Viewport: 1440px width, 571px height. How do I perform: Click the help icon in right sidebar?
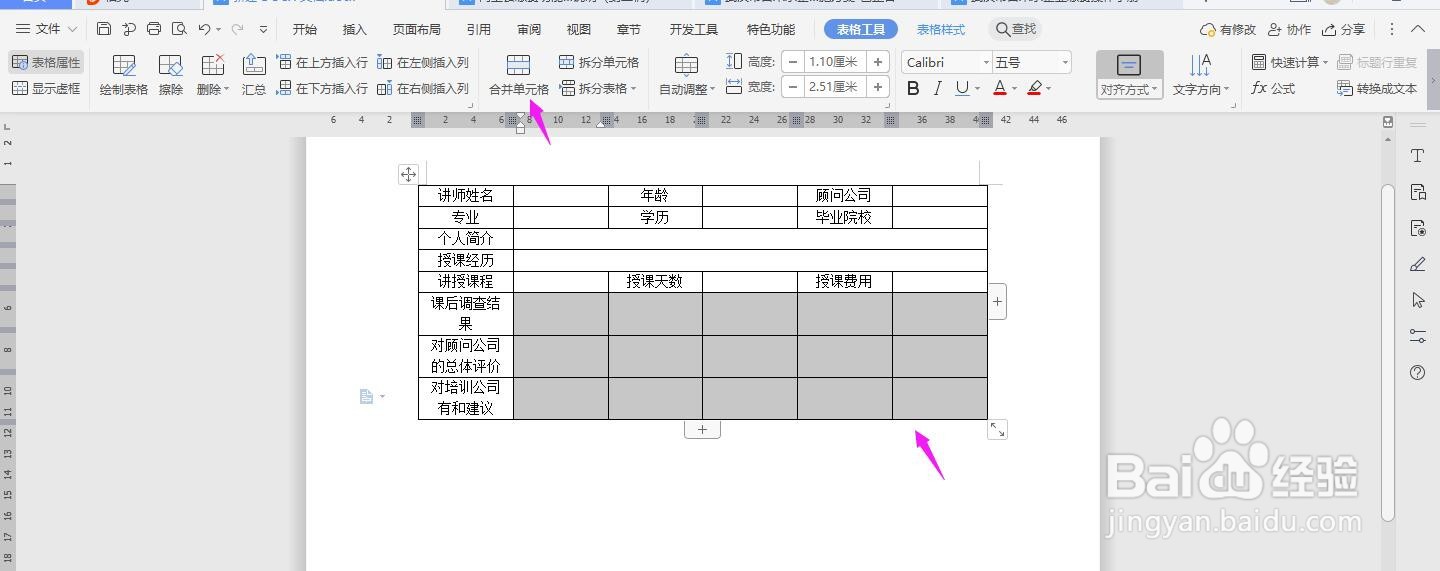pyautogui.click(x=1417, y=372)
